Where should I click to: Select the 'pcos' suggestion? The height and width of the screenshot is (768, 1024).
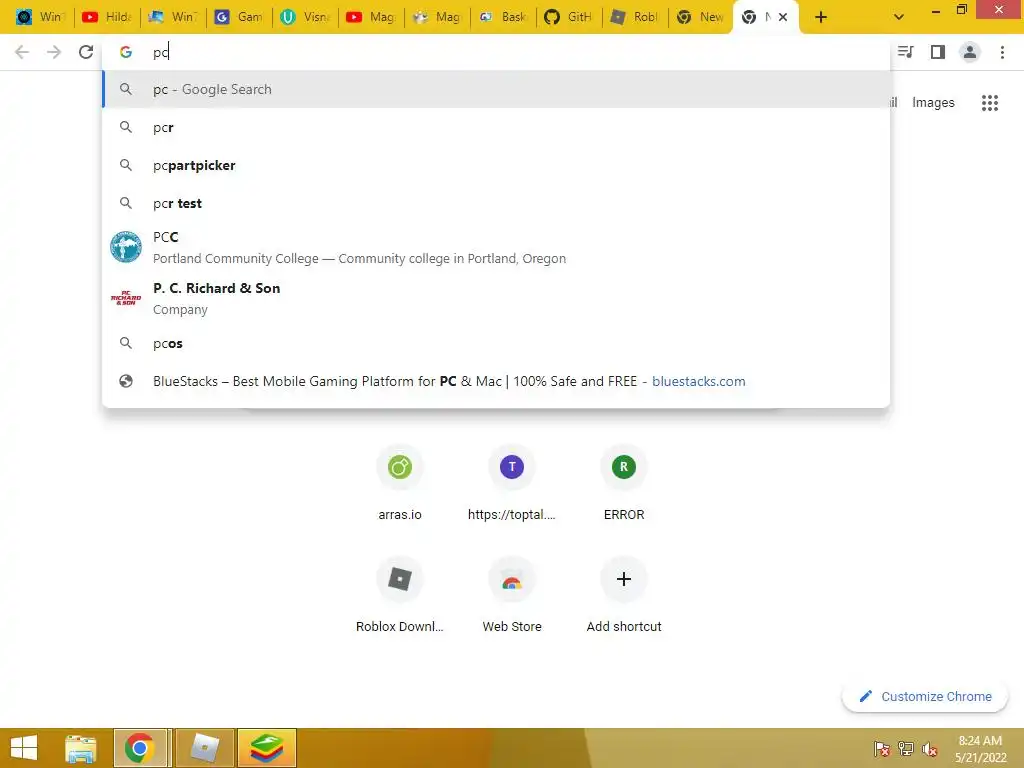click(x=496, y=344)
